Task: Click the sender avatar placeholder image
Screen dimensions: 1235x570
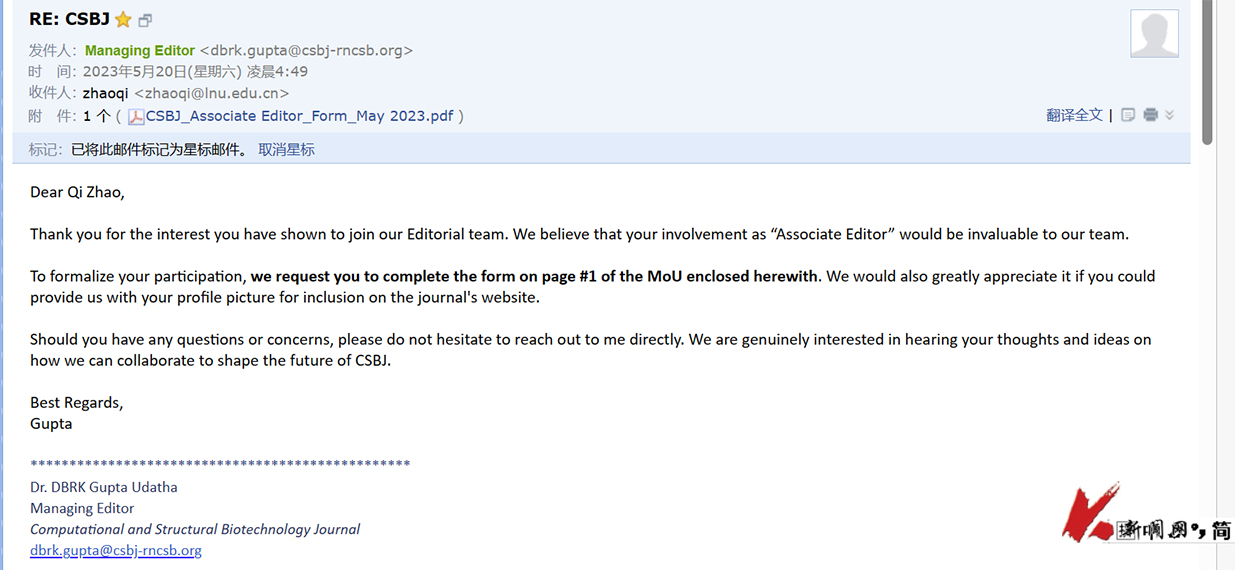Action: [x=1154, y=34]
